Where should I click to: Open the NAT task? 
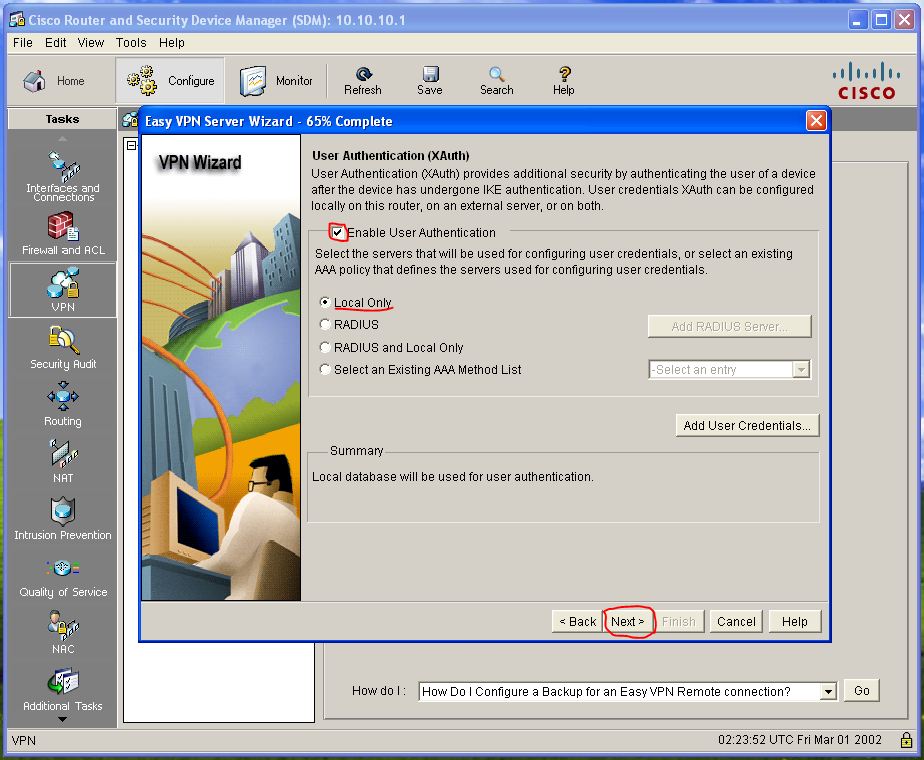click(63, 461)
